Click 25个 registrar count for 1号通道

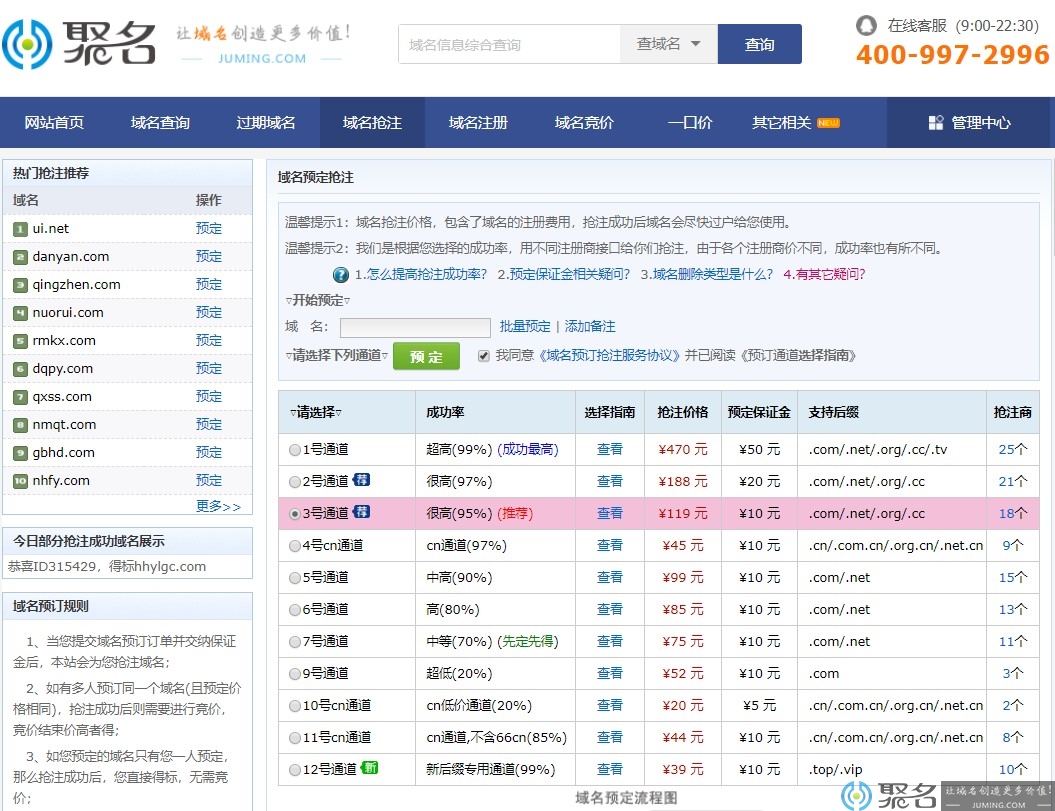[1013, 450]
